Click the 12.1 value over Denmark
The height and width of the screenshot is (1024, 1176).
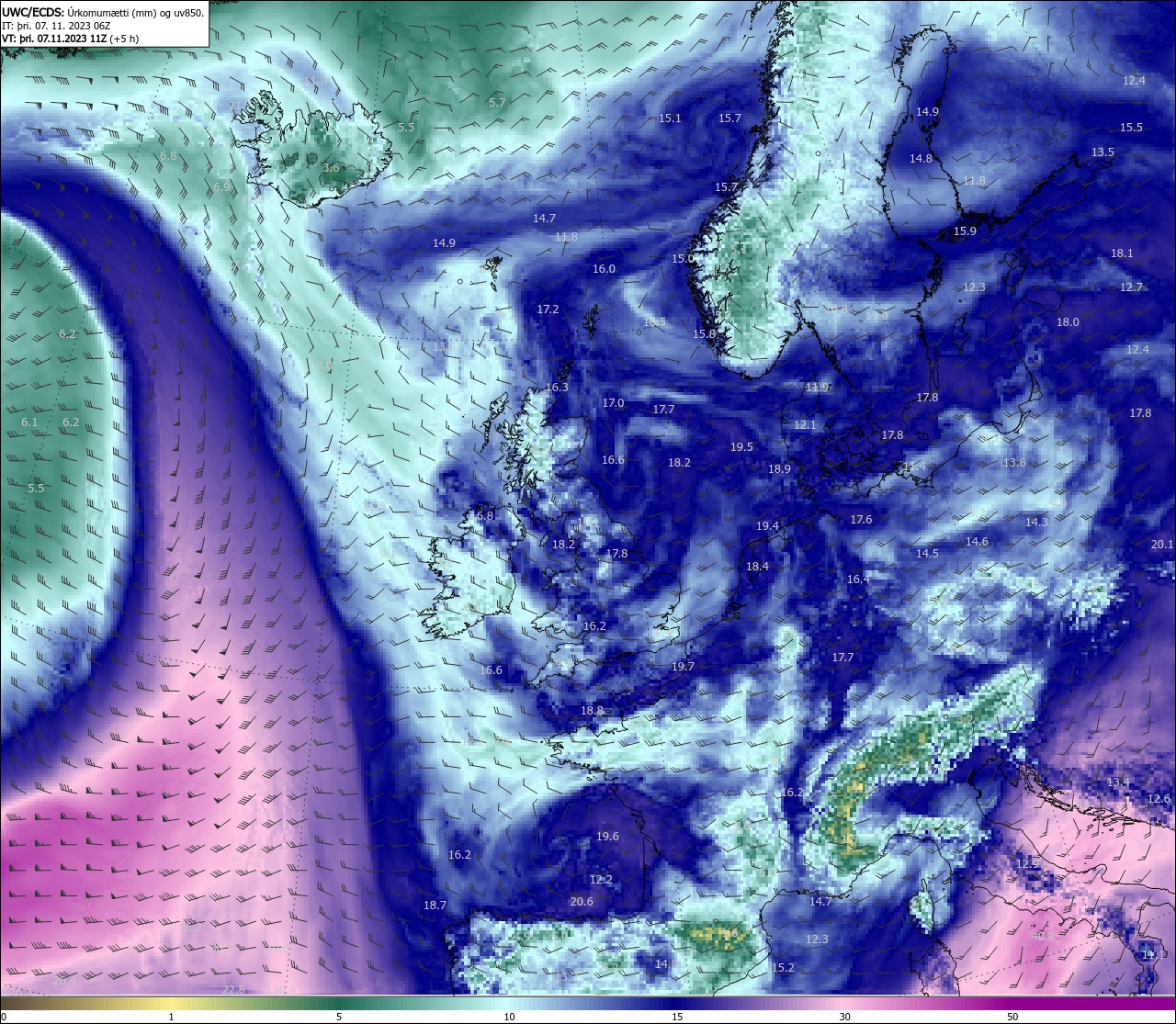805,425
